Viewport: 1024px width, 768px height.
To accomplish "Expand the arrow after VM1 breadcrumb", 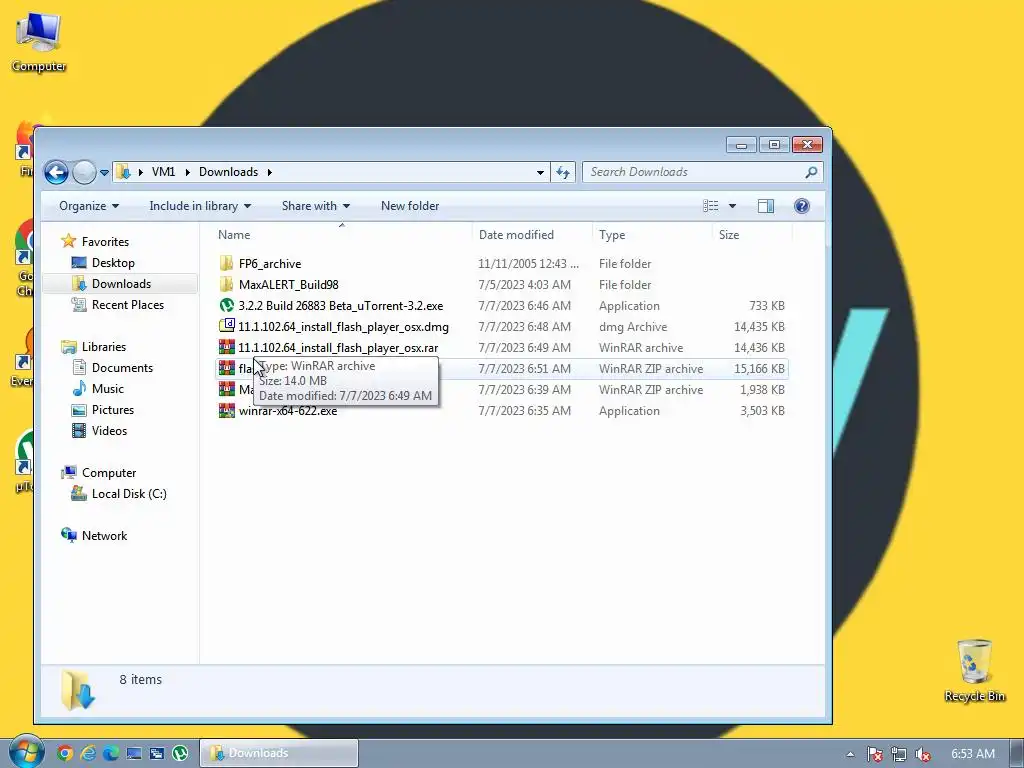I will click(187, 172).
